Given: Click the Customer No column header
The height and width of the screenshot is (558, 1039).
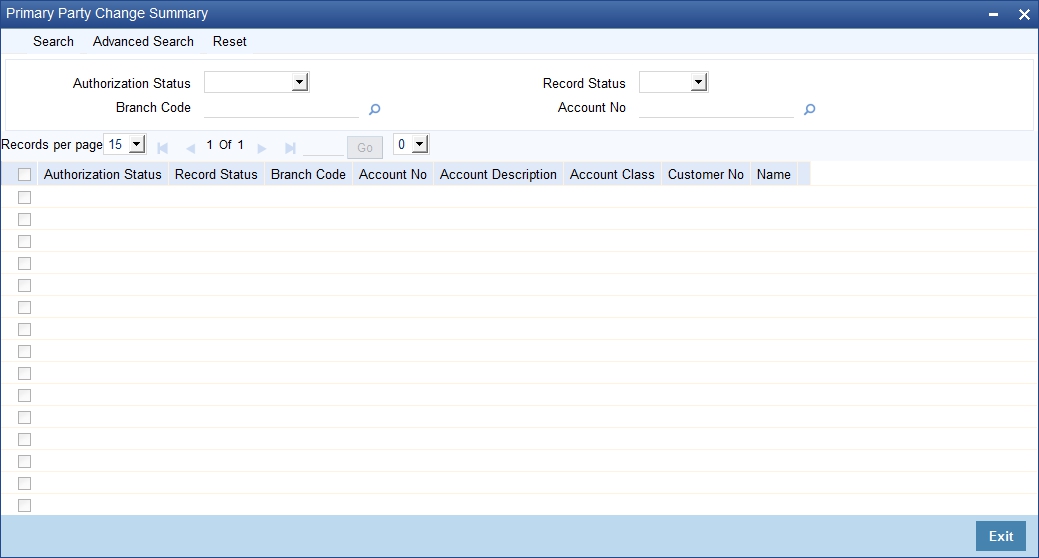Looking at the screenshot, I should click(x=706, y=174).
